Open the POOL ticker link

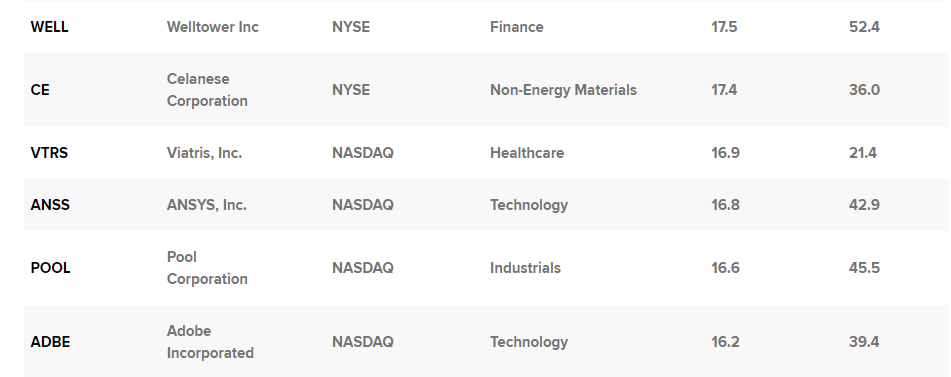[x=50, y=268]
